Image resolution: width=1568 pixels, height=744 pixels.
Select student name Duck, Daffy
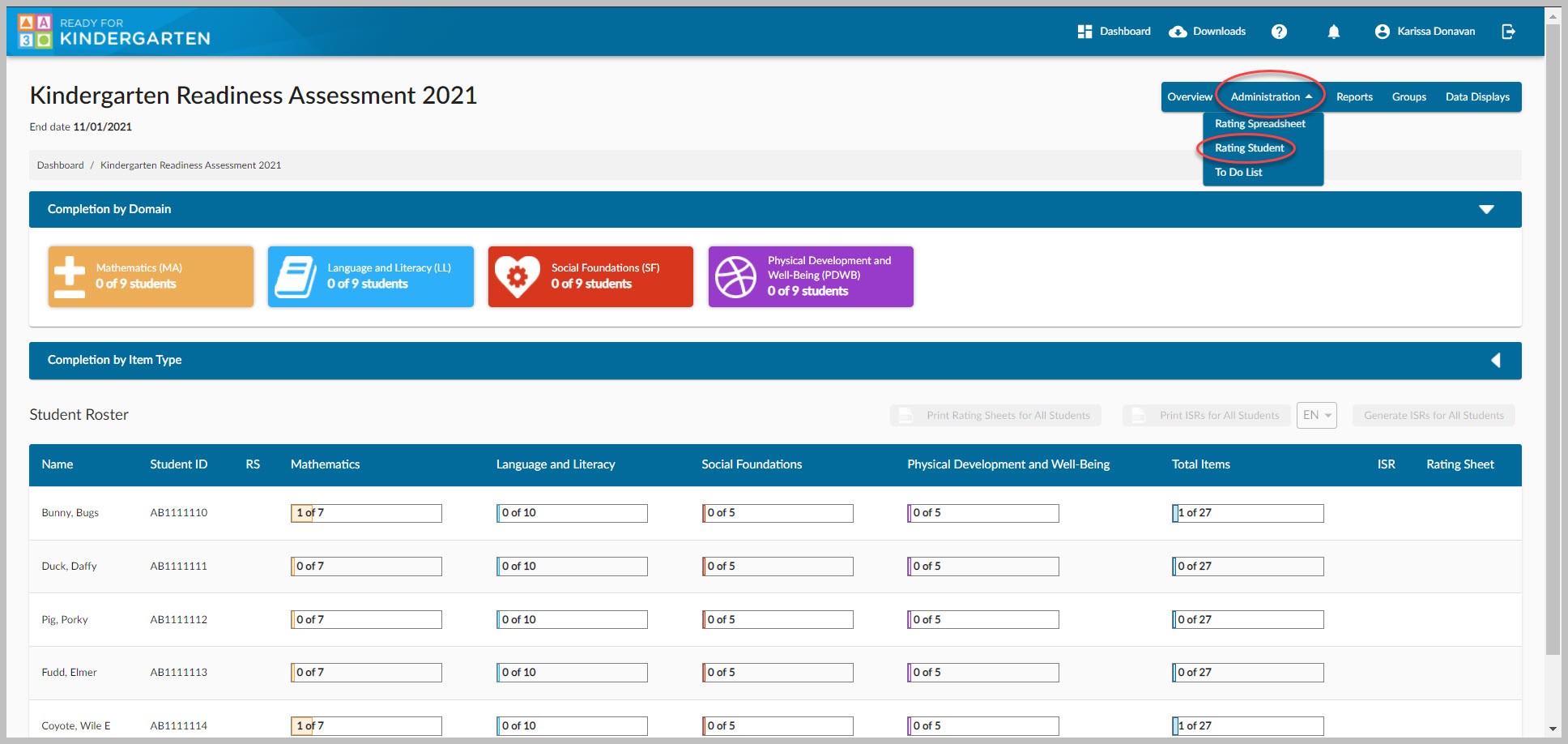[69, 567]
